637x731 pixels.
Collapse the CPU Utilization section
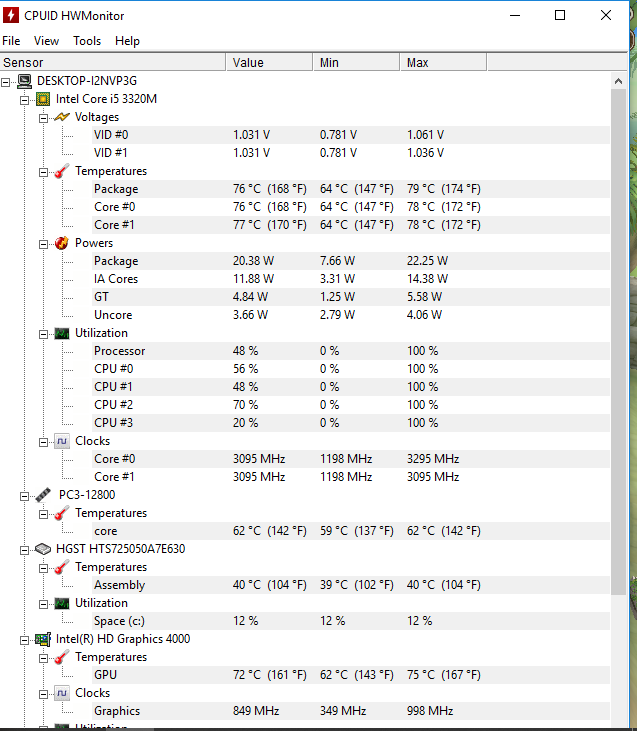(43, 334)
